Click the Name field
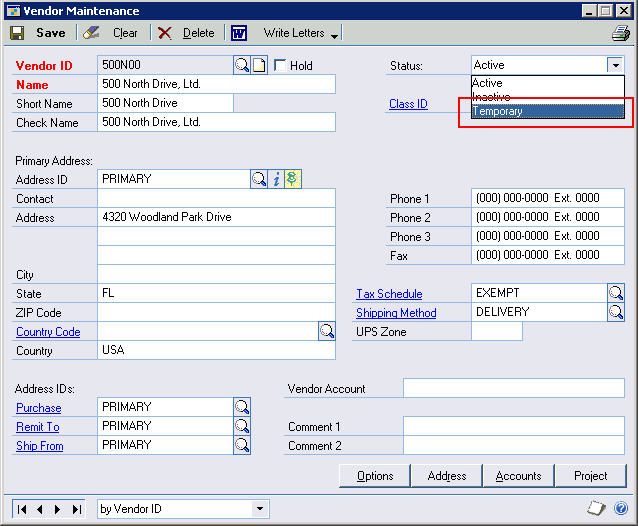 coord(216,84)
